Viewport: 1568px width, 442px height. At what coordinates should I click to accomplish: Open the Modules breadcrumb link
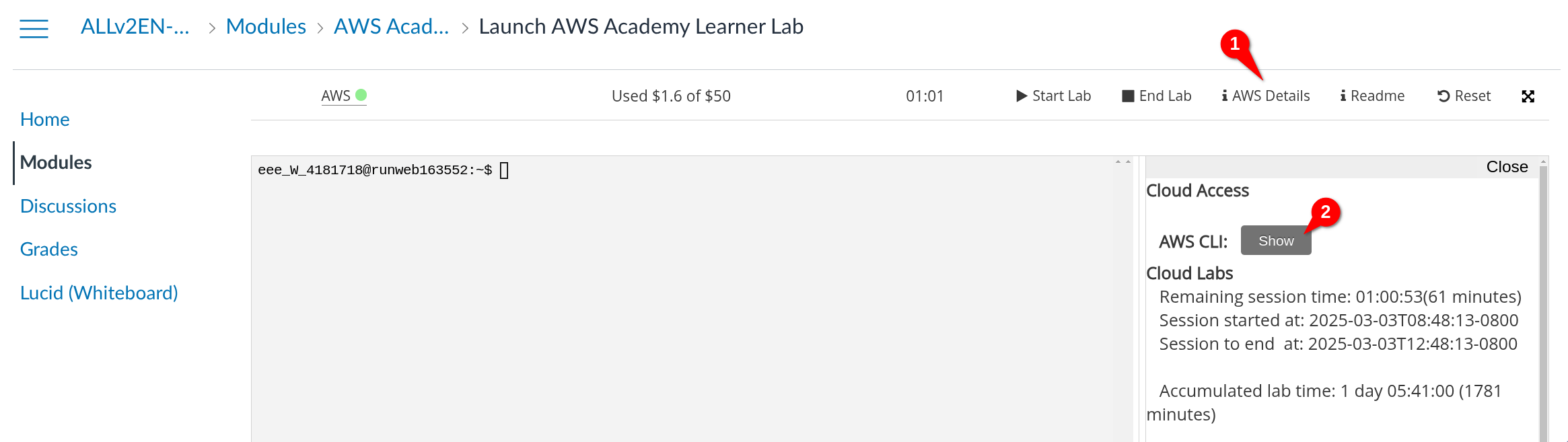[266, 26]
